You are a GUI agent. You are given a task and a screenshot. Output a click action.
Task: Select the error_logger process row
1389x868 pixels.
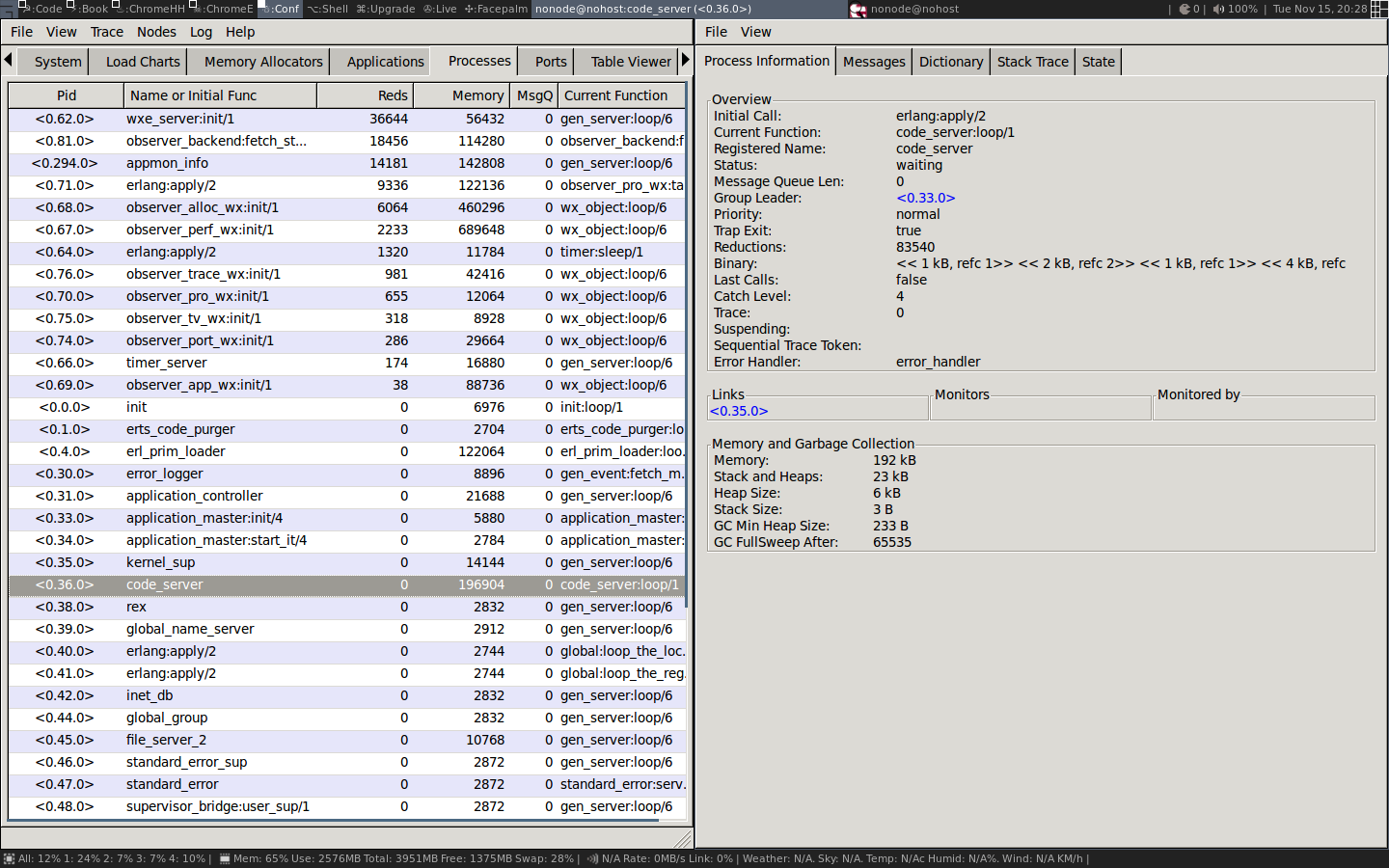347,474
